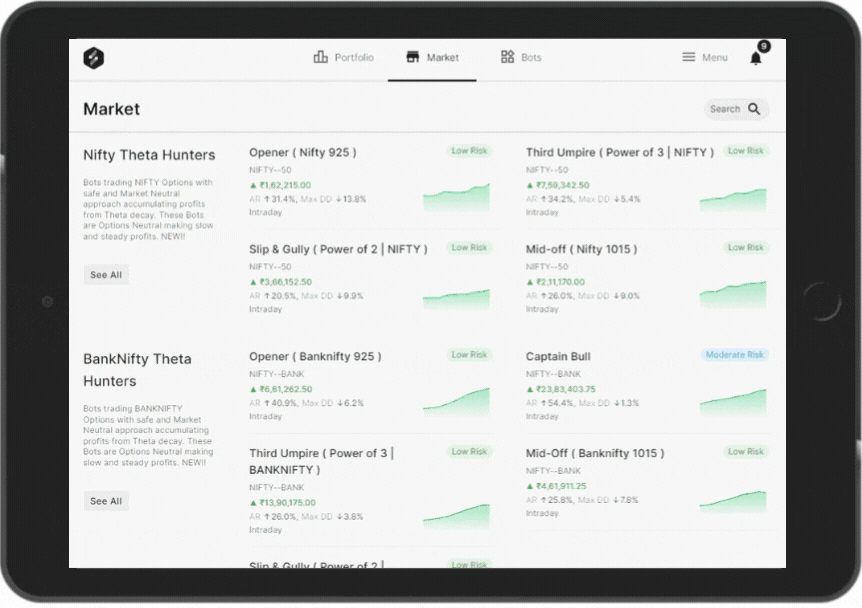Click the Nifty Theta Hunters heading
The width and height of the screenshot is (862, 608).
pos(149,155)
